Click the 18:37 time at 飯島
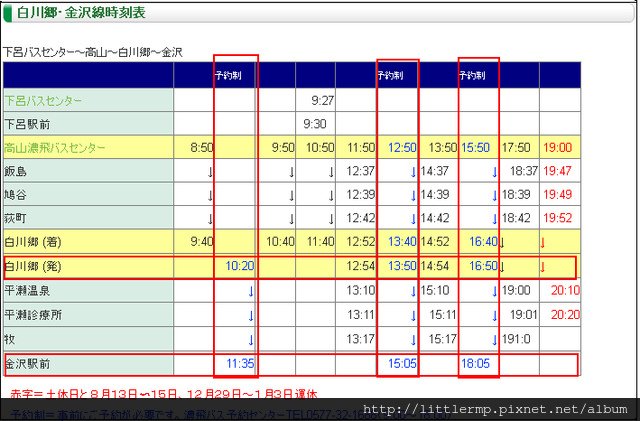This screenshot has height=421, width=640. coord(524,171)
